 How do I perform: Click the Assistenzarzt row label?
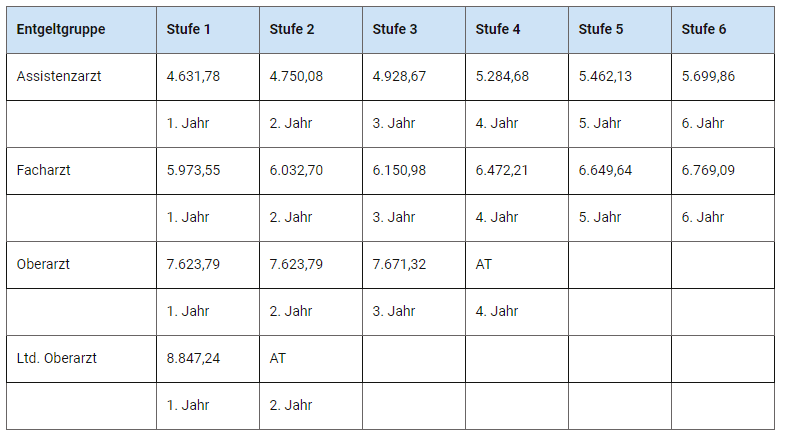(59, 76)
